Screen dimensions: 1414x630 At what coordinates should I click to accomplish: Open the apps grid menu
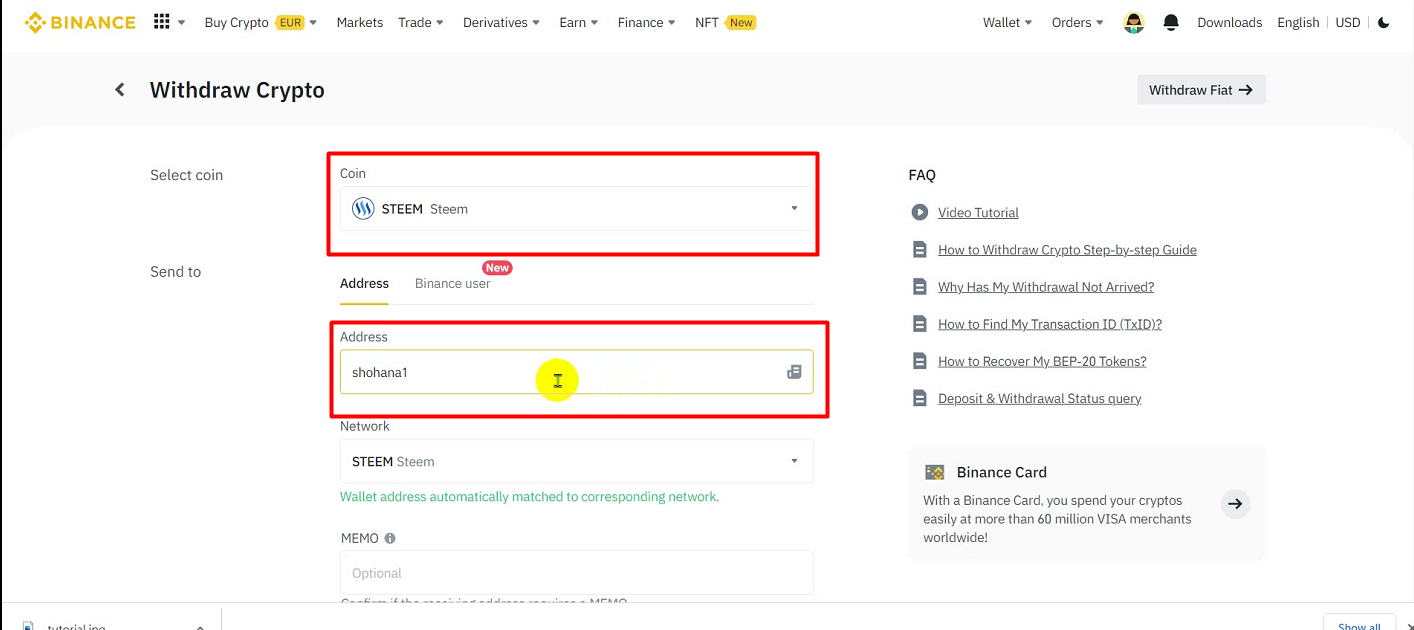tap(162, 22)
